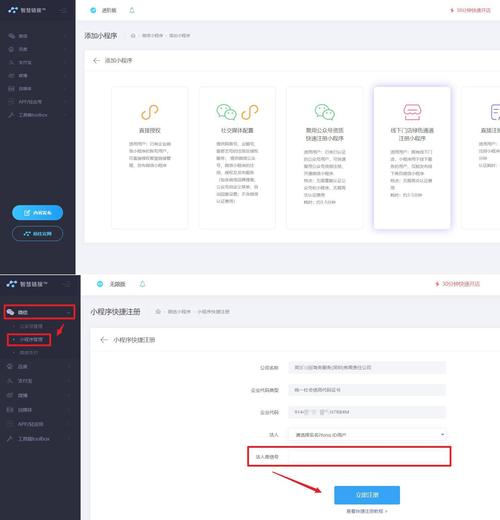Click the WeChat bubbles icon on 社交媒体配置 card
The height and width of the screenshot is (520, 500).
point(226,112)
